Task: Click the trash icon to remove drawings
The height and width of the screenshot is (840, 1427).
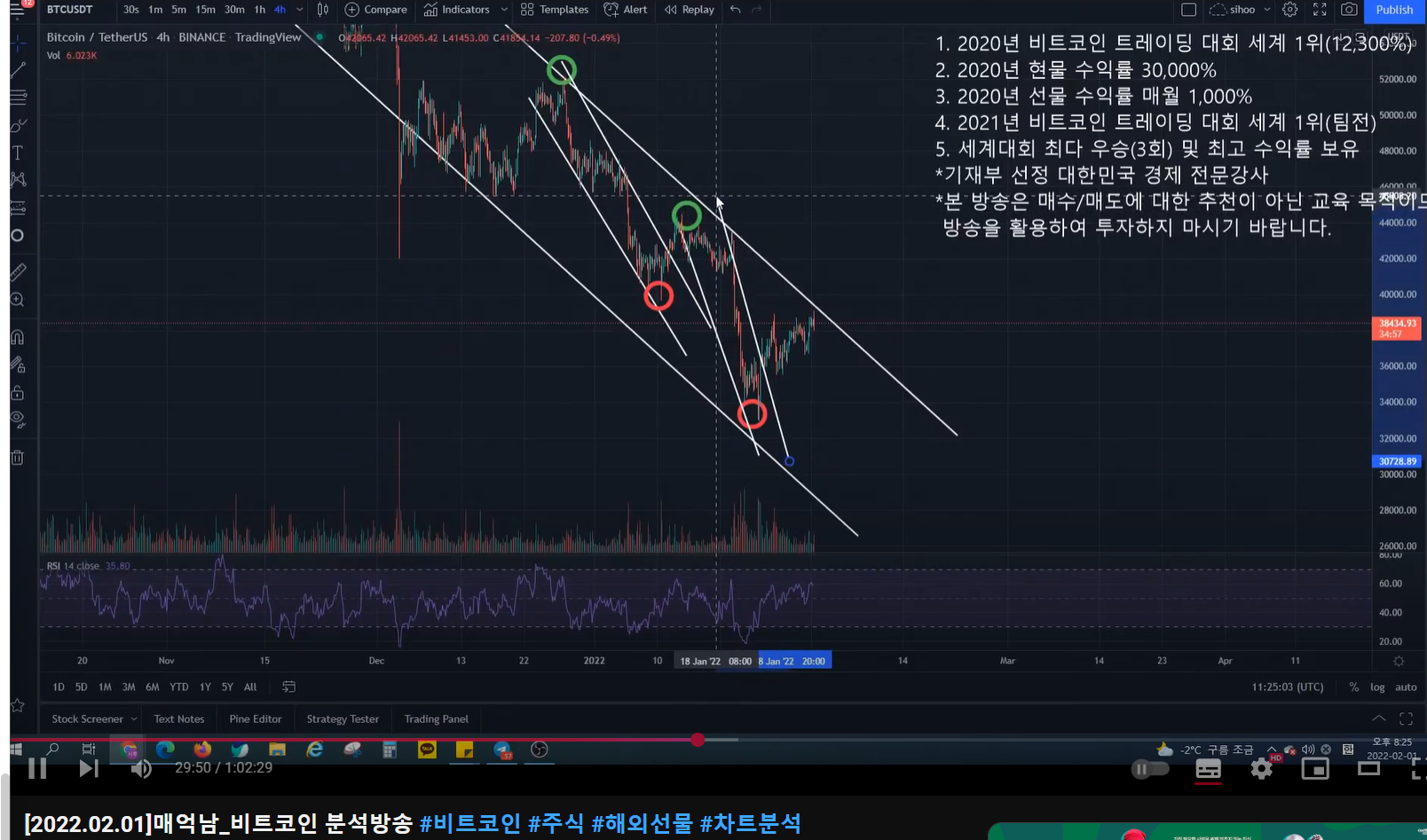Action: 17,458
